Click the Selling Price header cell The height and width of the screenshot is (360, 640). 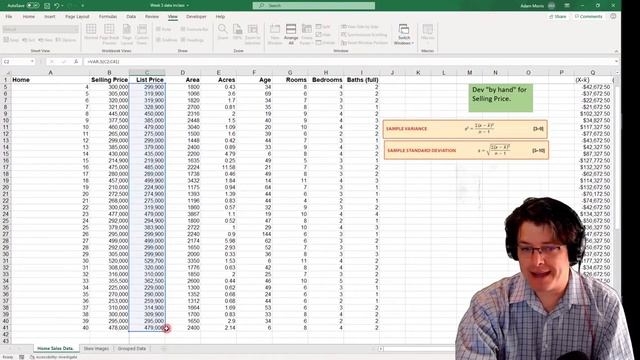pyautogui.click(x=109, y=80)
